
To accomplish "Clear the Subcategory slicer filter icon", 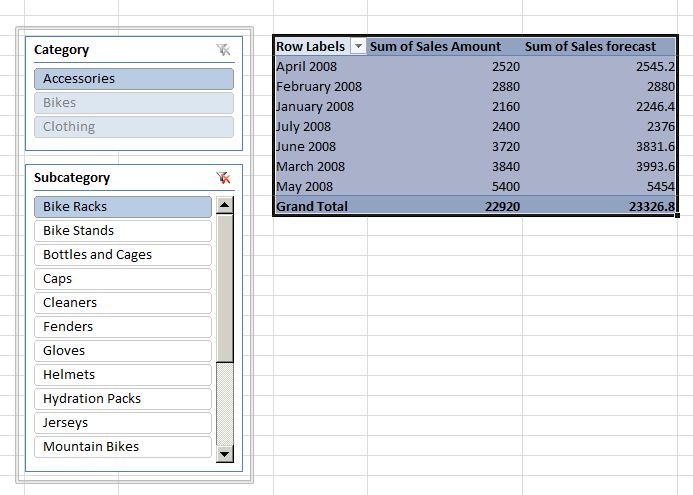I will coord(224,178).
